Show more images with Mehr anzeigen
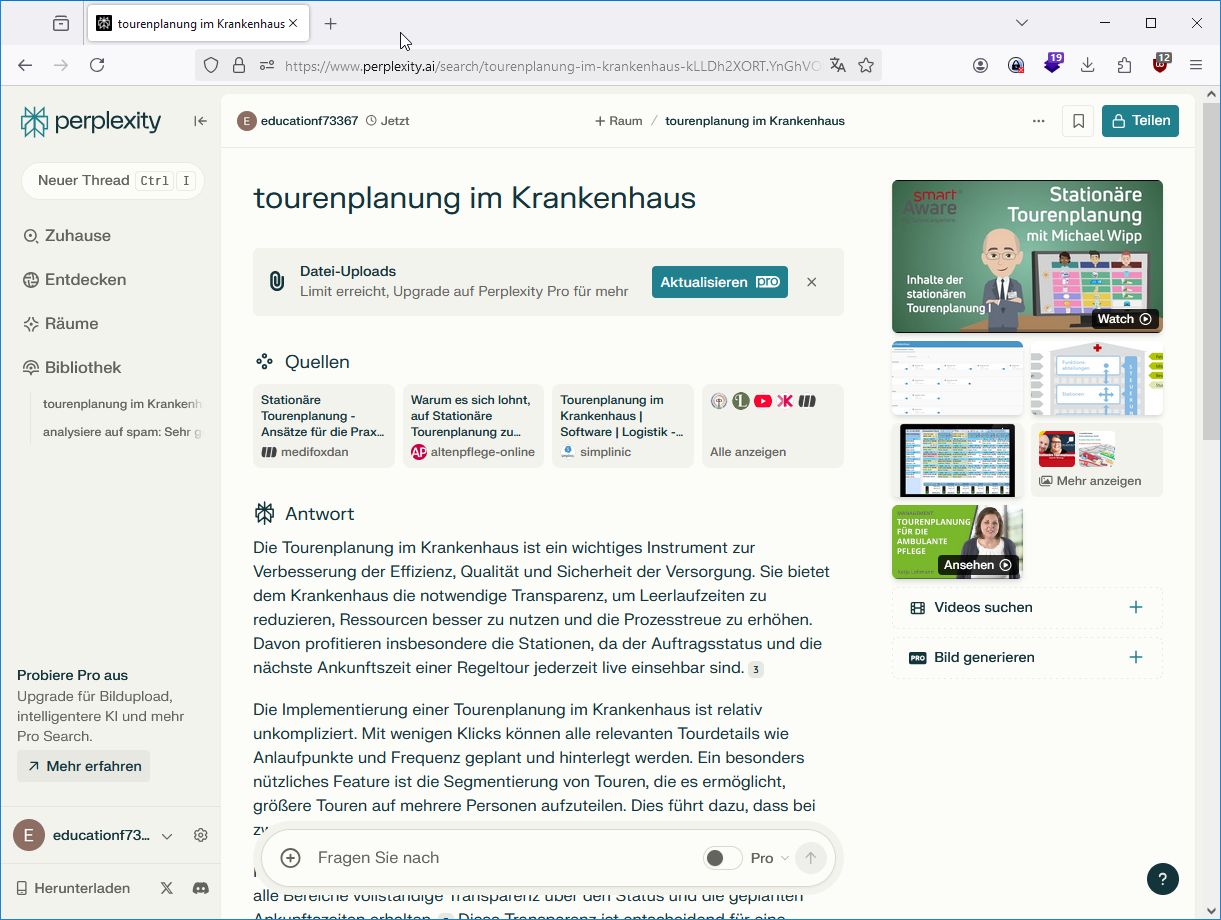This screenshot has height=920, width=1221. tap(1097, 460)
